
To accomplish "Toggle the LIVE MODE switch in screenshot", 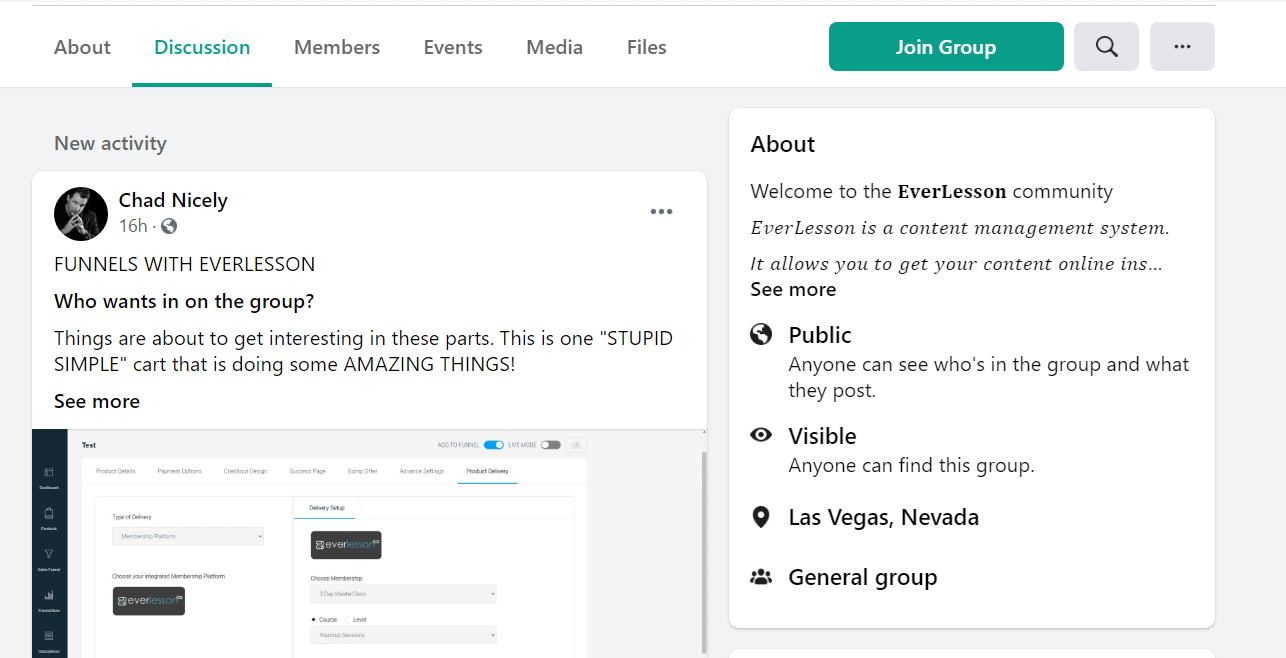I will point(551,445).
